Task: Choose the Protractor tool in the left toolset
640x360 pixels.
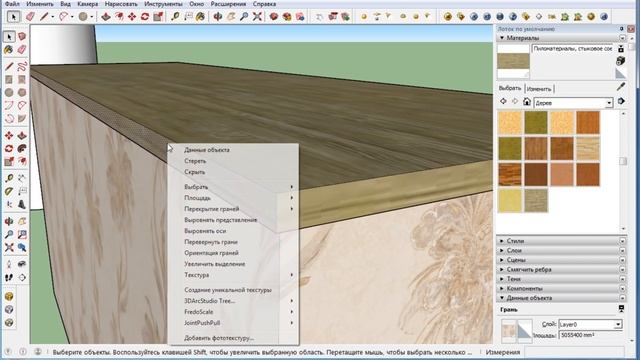Action: point(9,191)
